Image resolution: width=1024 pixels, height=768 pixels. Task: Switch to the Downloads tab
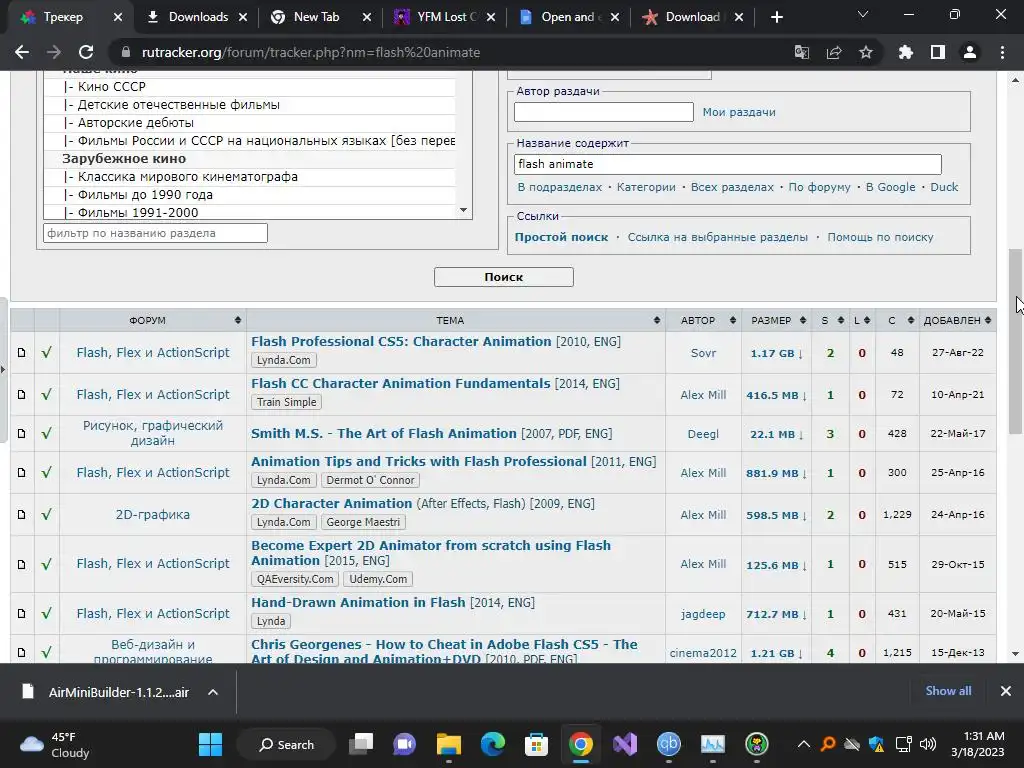pyautogui.click(x=197, y=17)
